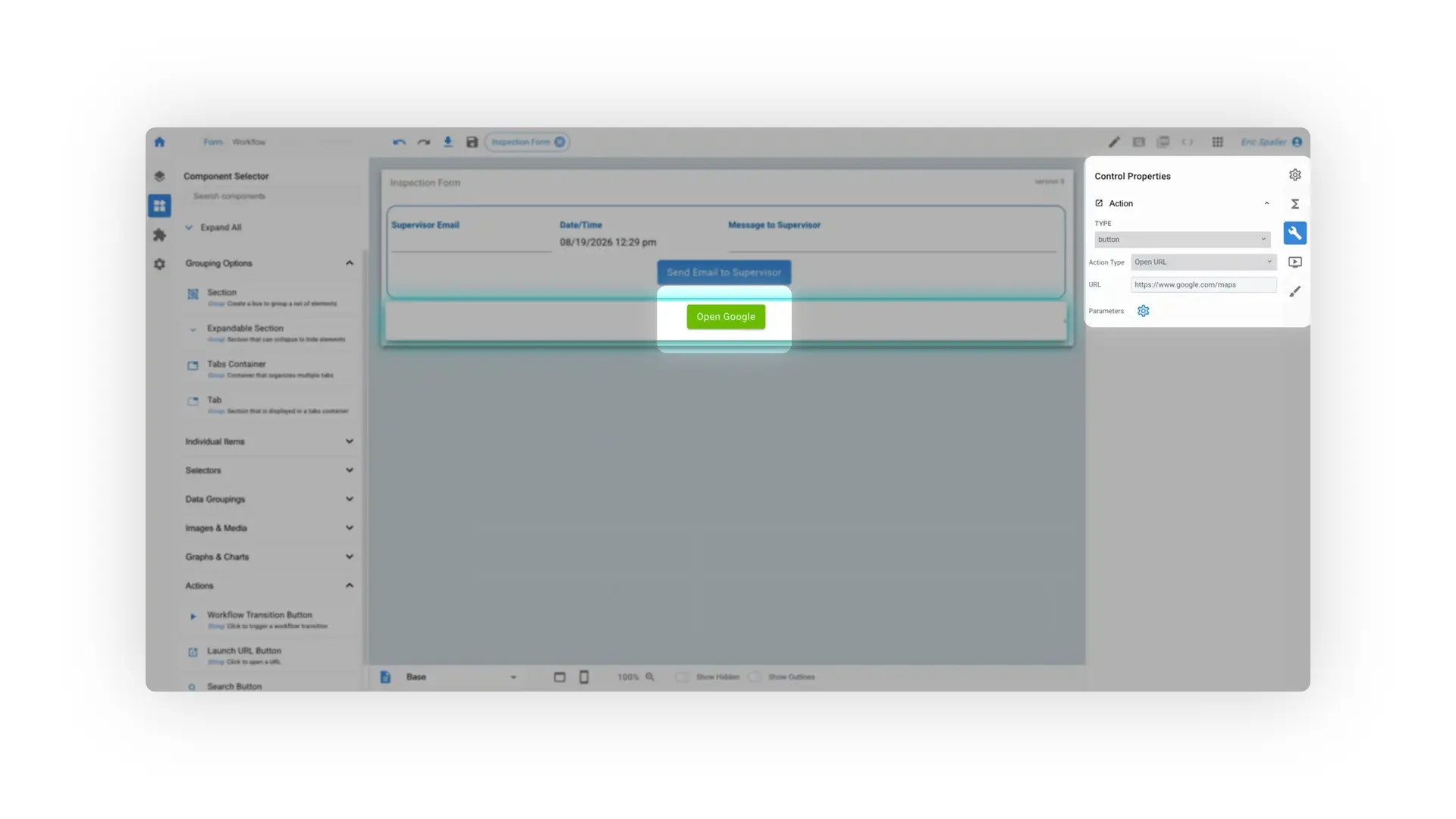
Task: Click the search preview icon in top bar
Action: [x=1138, y=142]
